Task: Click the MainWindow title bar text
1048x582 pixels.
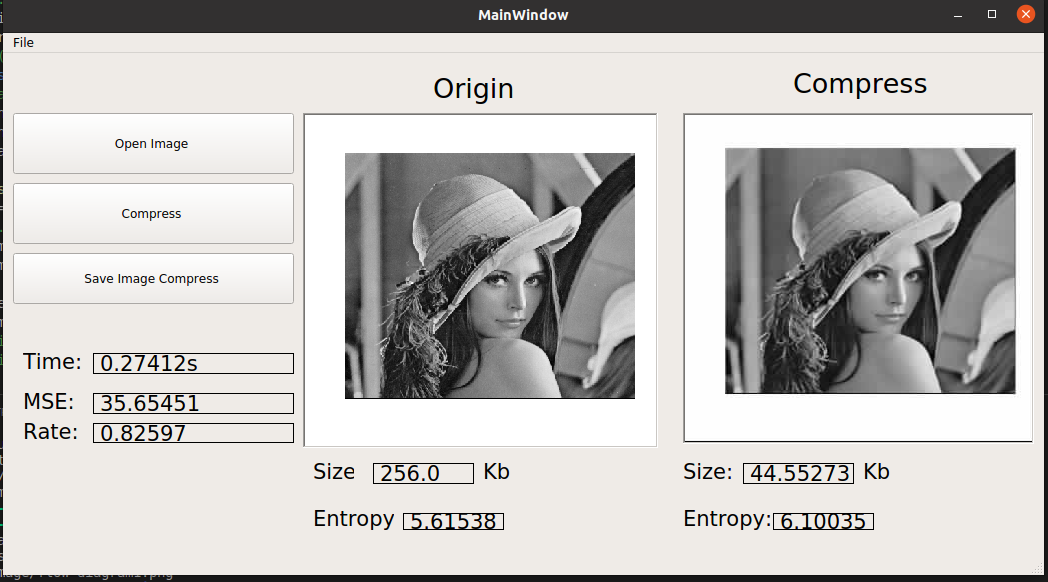Action: (523, 15)
